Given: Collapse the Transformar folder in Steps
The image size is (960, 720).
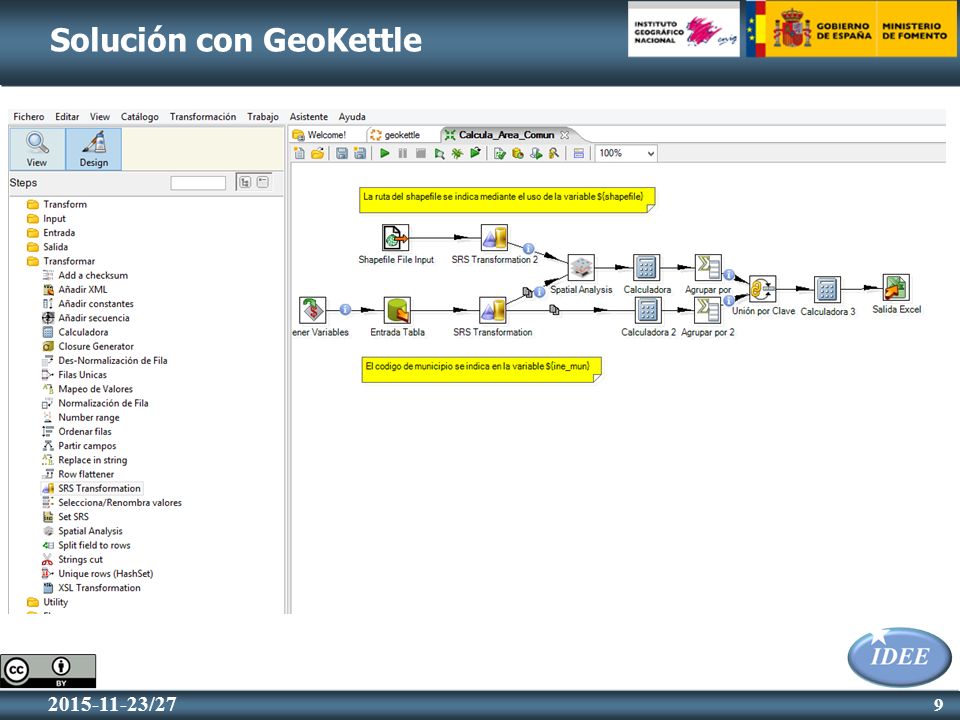Looking at the screenshot, I should click(x=61, y=261).
